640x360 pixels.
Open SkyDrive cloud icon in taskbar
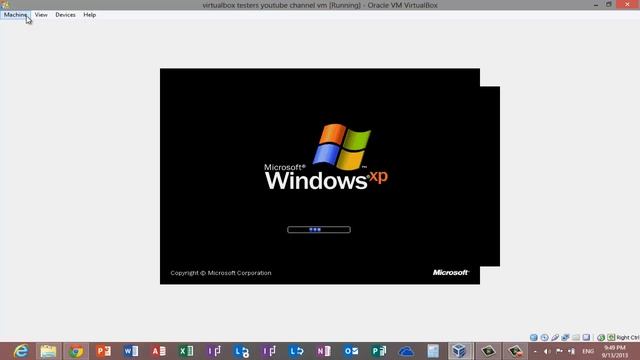pyautogui.click(x=407, y=351)
